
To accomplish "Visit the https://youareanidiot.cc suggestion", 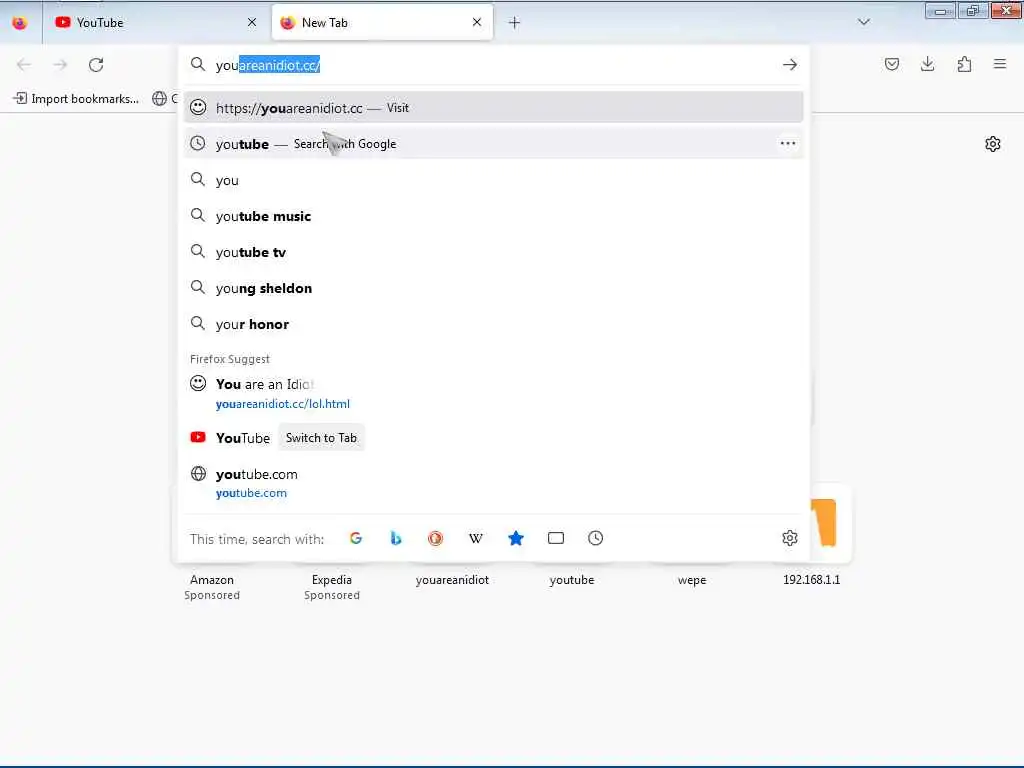I will 493,108.
